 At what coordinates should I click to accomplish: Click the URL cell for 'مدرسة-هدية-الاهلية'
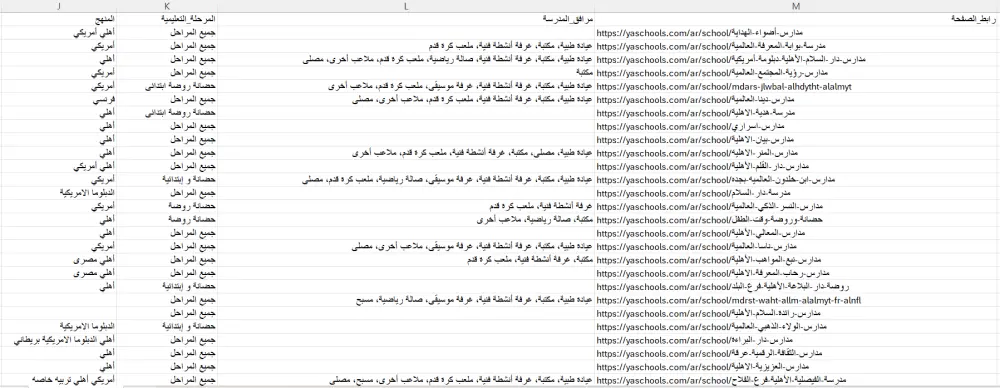[797, 113]
